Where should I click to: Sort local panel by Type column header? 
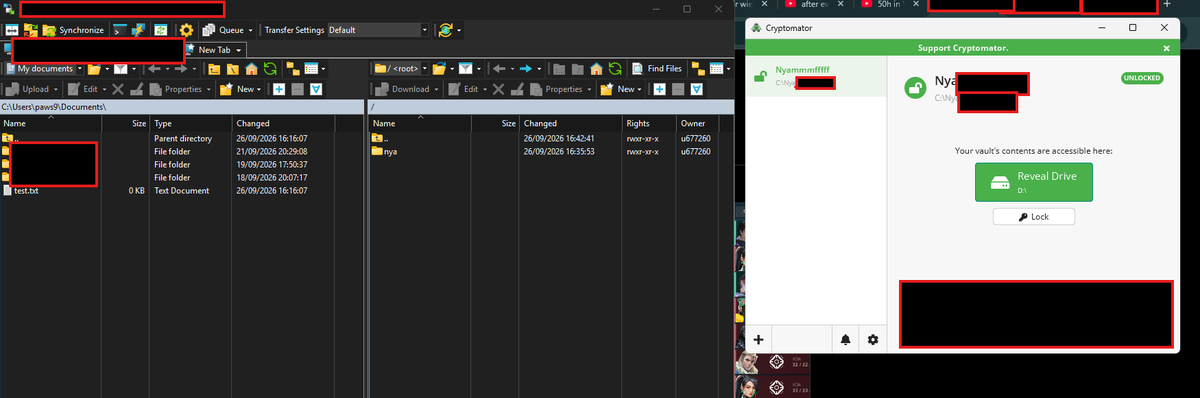(190, 123)
